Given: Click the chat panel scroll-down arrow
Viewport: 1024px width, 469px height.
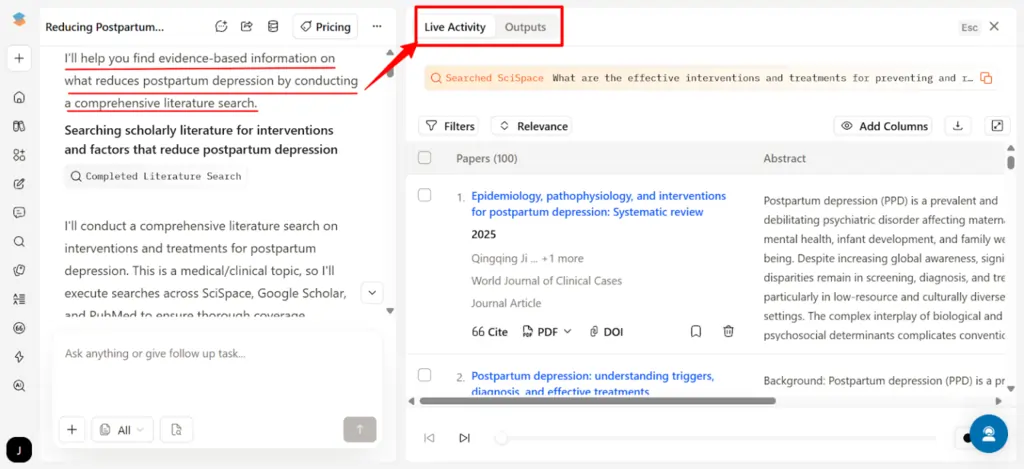Looking at the screenshot, I should point(390,311).
